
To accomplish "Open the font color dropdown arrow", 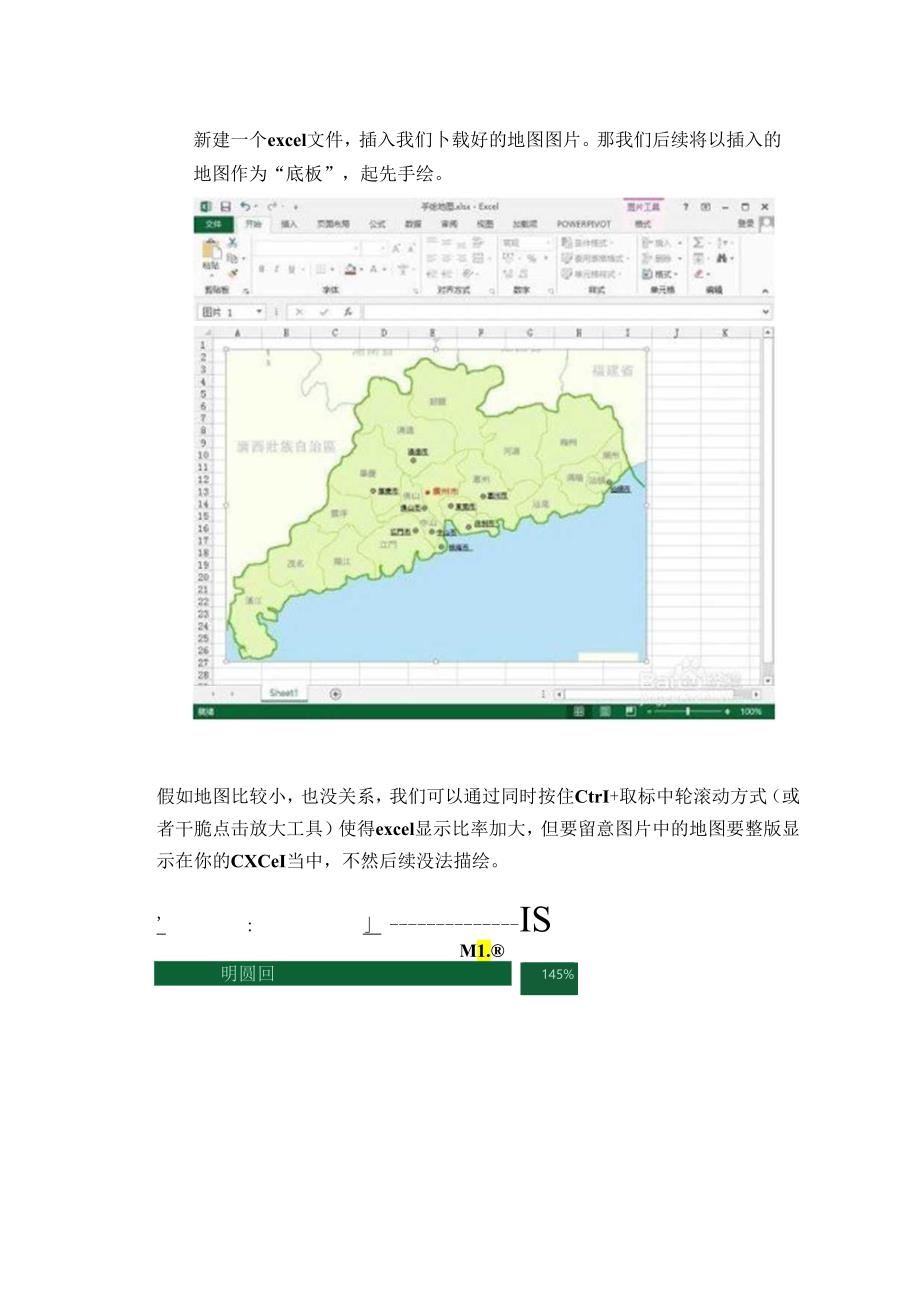I will (x=384, y=269).
